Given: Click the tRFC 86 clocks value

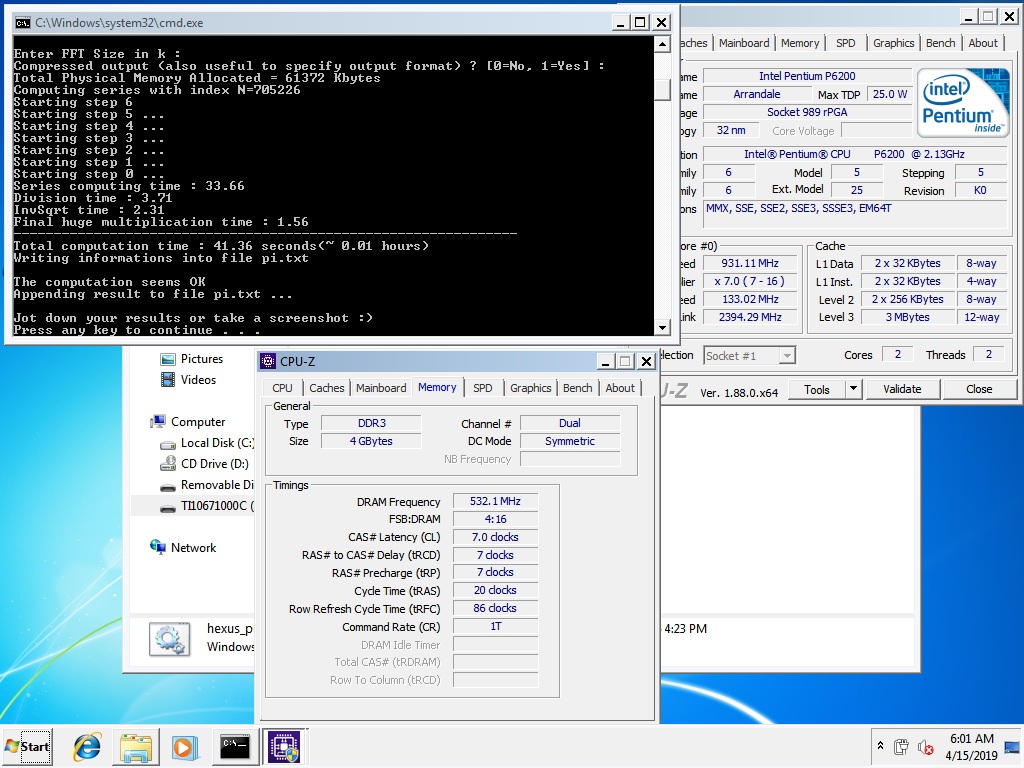Looking at the screenshot, I should coord(495,609).
